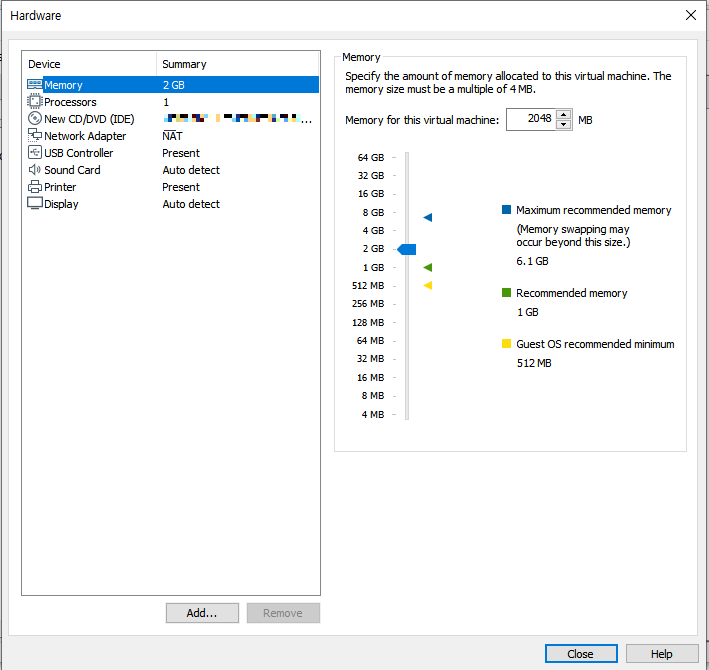Viewport: 709px width, 670px height.
Task: Click the Device column header
Action: [x=44, y=64]
